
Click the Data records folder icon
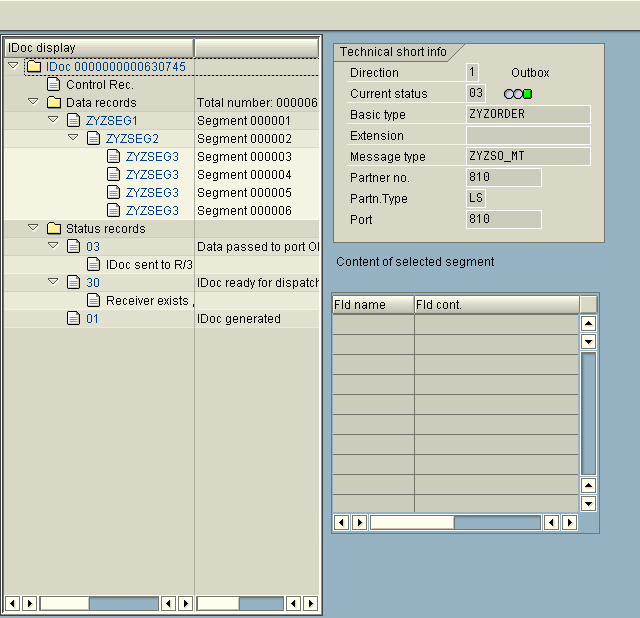[x=53, y=103]
